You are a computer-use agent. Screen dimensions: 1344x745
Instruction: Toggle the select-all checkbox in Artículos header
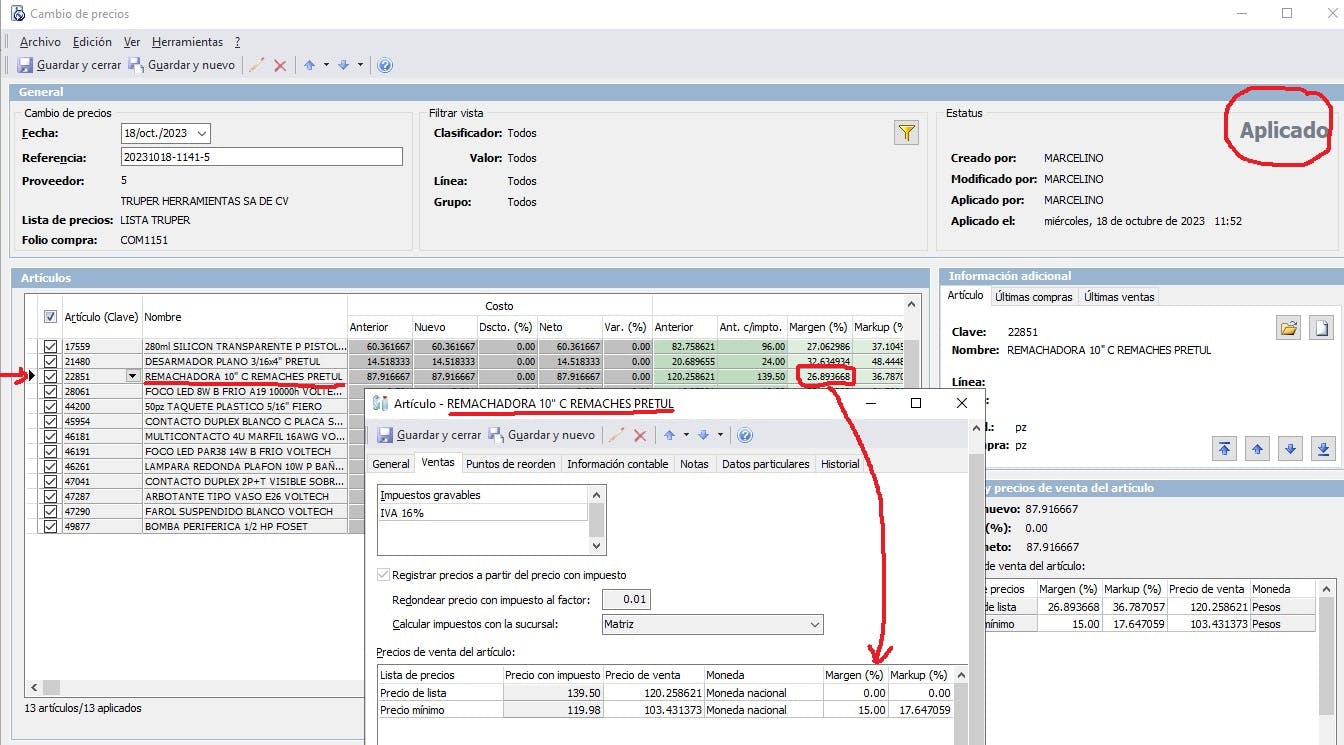click(x=51, y=317)
